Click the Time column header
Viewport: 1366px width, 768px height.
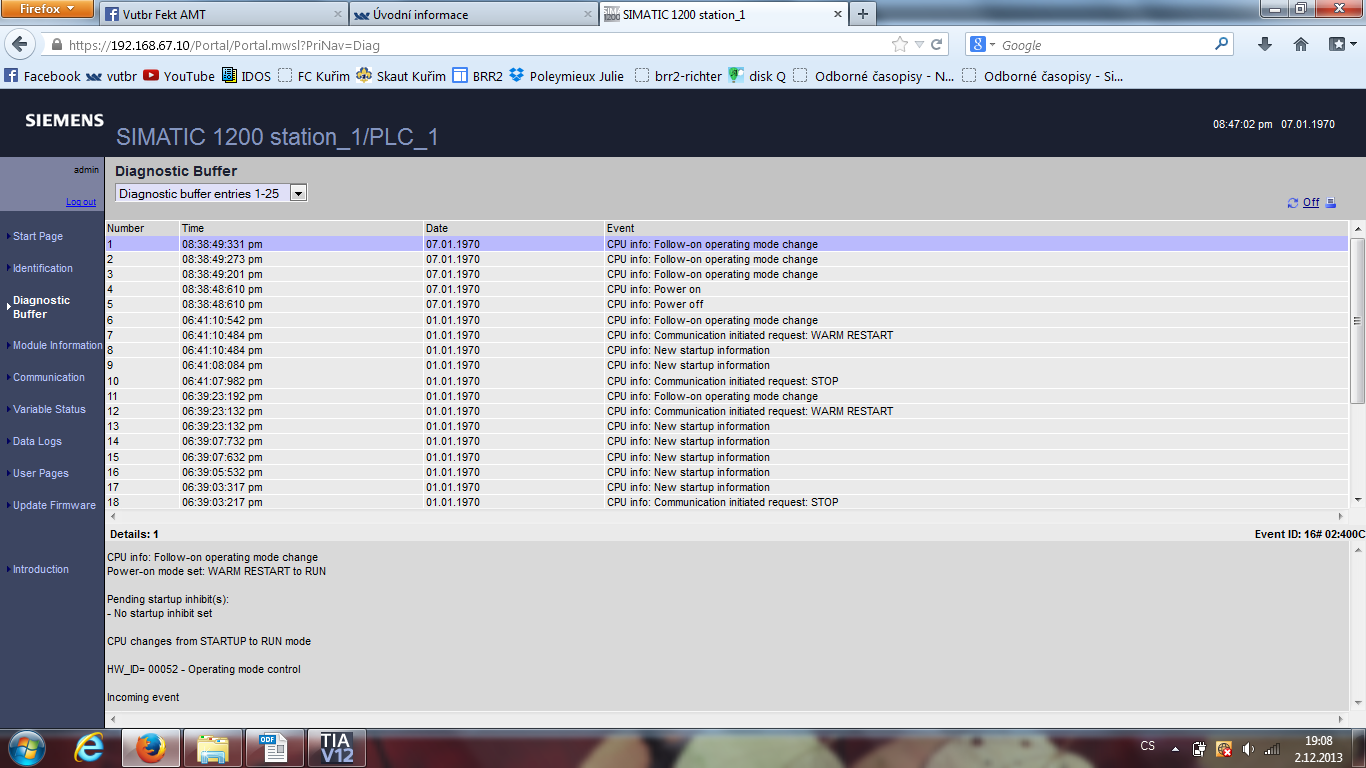pos(301,228)
